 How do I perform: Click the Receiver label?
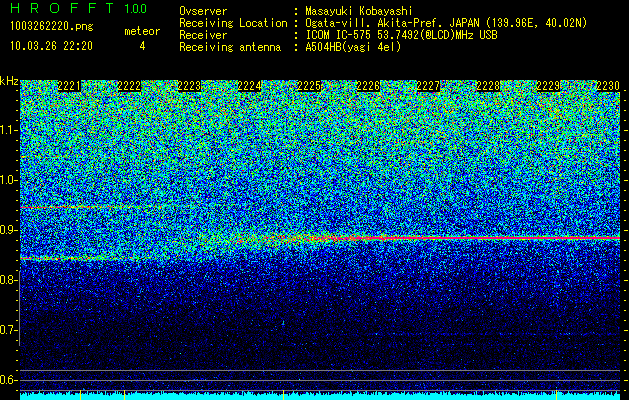[203, 35]
